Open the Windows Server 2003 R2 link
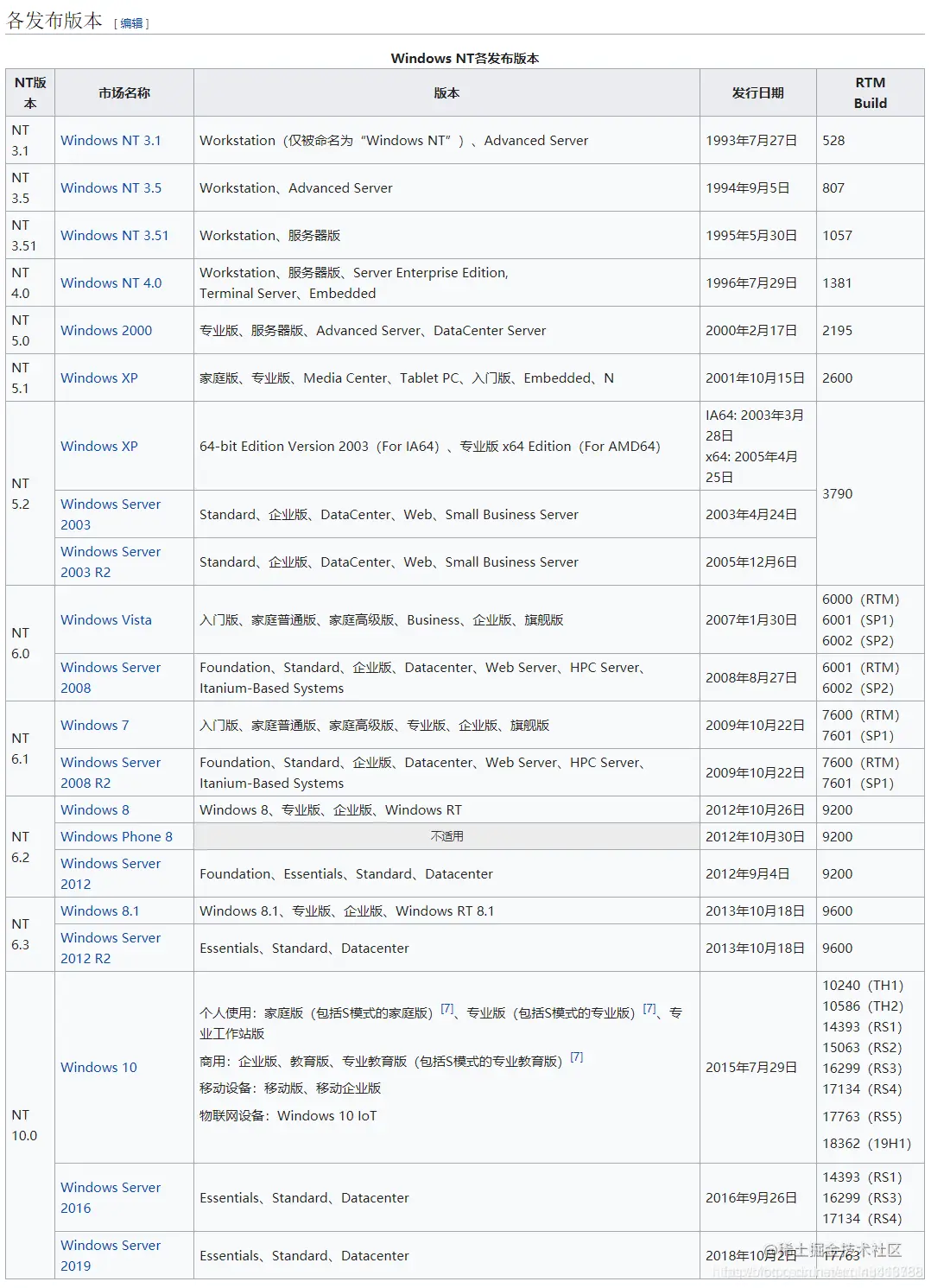The height and width of the screenshot is (1288, 931). click(111, 562)
